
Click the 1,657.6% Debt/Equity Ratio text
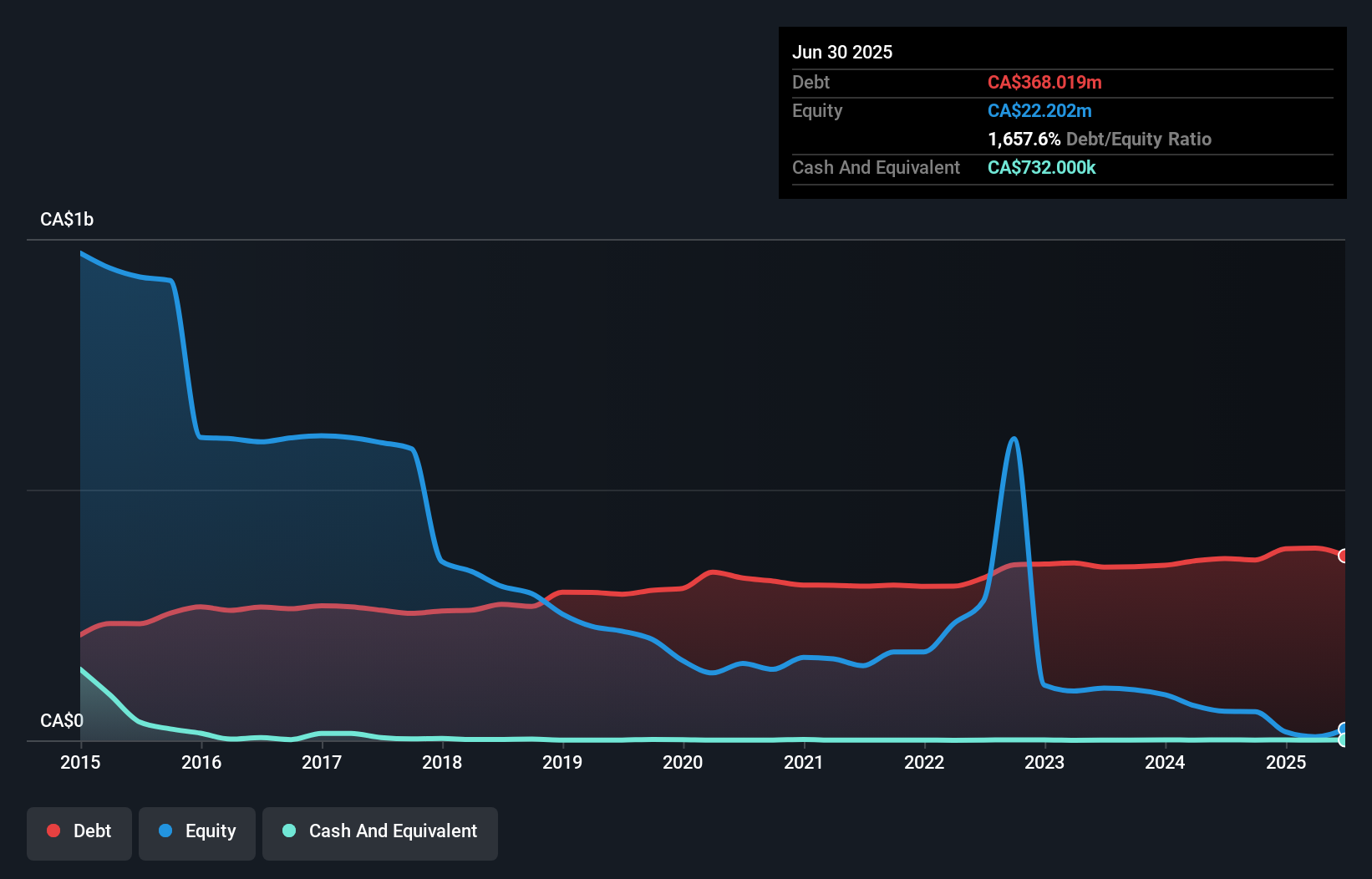(x=1100, y=139)
